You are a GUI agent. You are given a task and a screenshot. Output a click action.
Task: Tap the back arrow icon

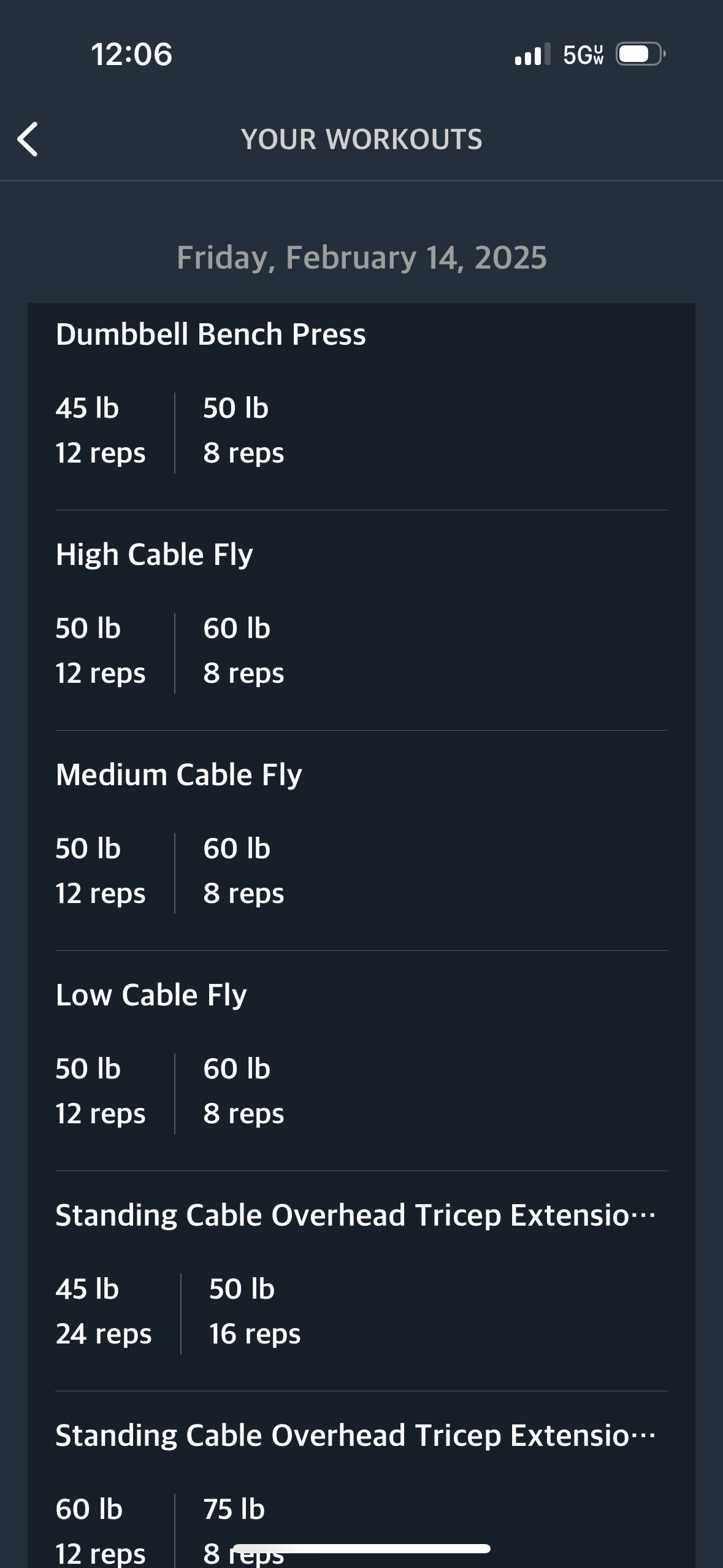(x=28, y=139)
